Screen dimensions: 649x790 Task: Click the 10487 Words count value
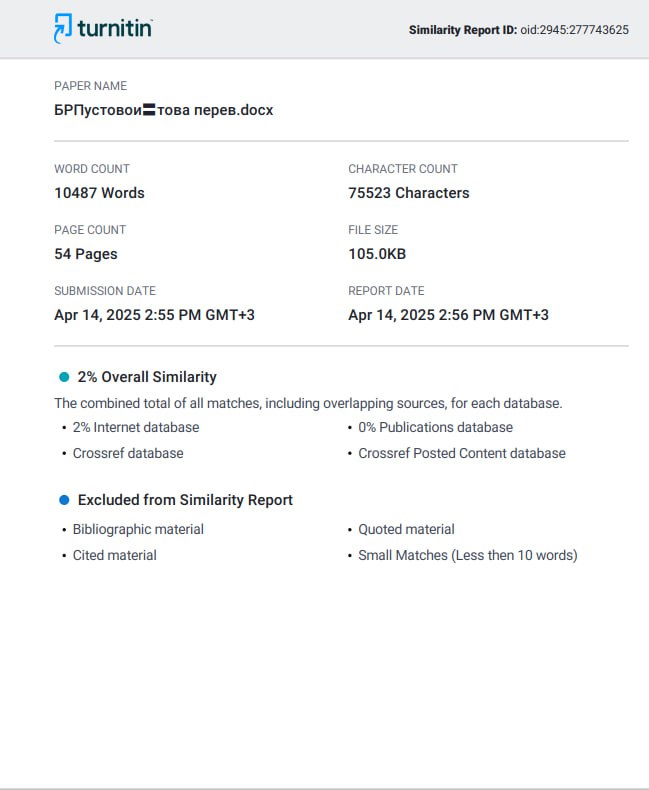[99, 193]
